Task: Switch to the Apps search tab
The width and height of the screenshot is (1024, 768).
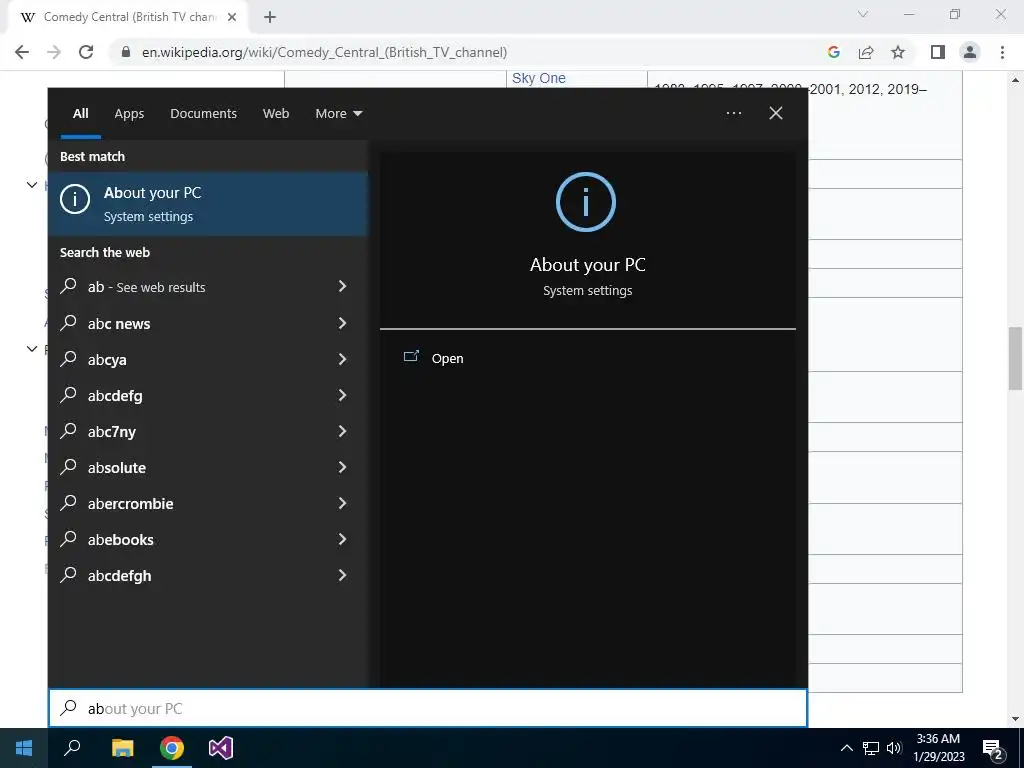Action: [x=129, y=114]
